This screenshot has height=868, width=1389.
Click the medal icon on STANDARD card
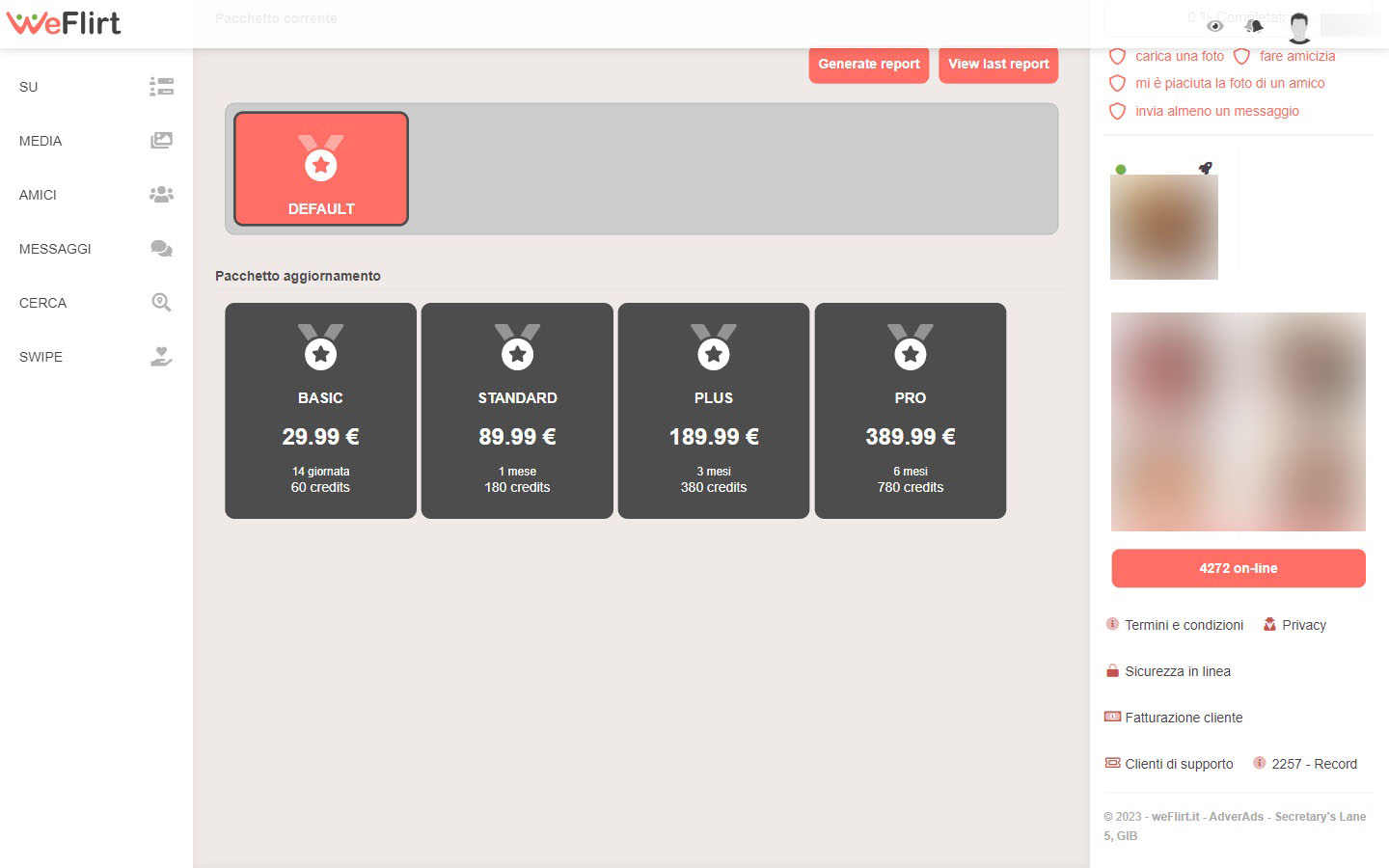(x=517, y=347)
